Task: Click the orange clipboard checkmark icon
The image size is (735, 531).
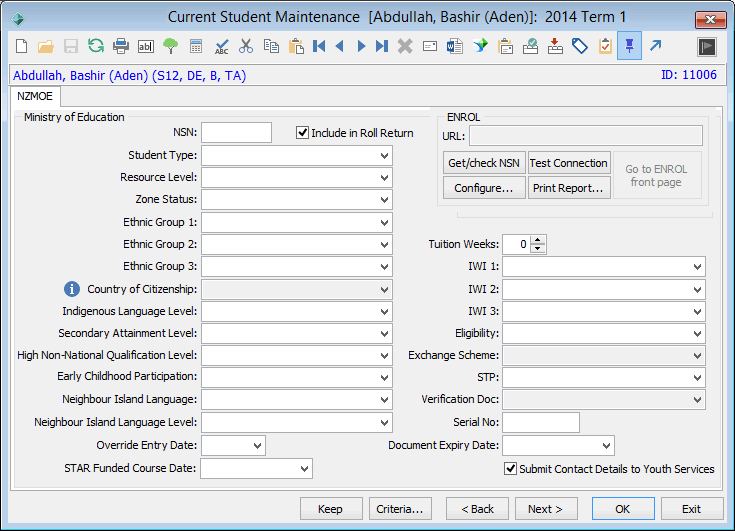Action: click(605, 46)
